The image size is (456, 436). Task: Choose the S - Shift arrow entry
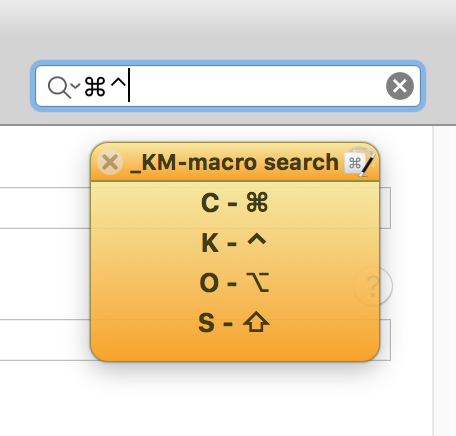pos(235,322)
